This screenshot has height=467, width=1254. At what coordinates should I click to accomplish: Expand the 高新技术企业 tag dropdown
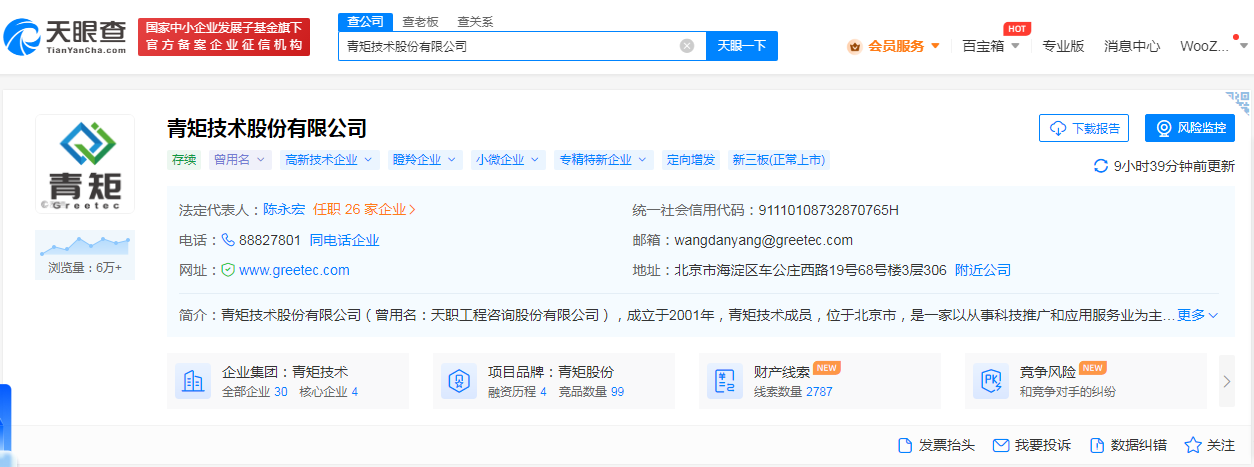329,159
